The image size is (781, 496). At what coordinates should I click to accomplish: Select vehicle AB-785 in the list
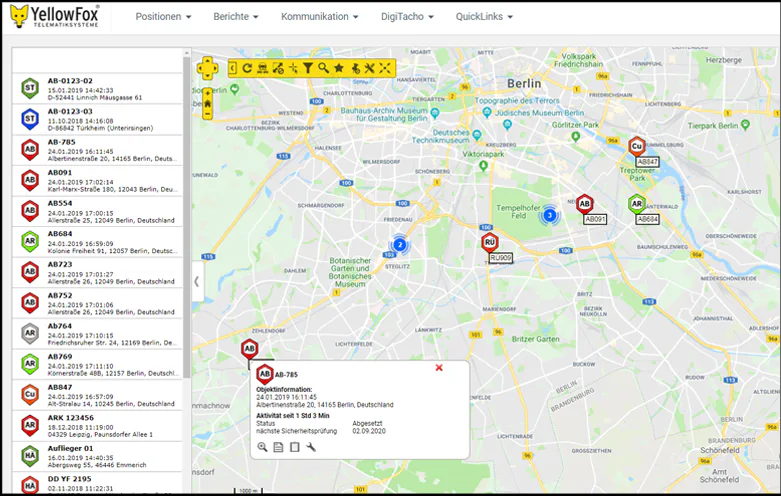point(98,150)
